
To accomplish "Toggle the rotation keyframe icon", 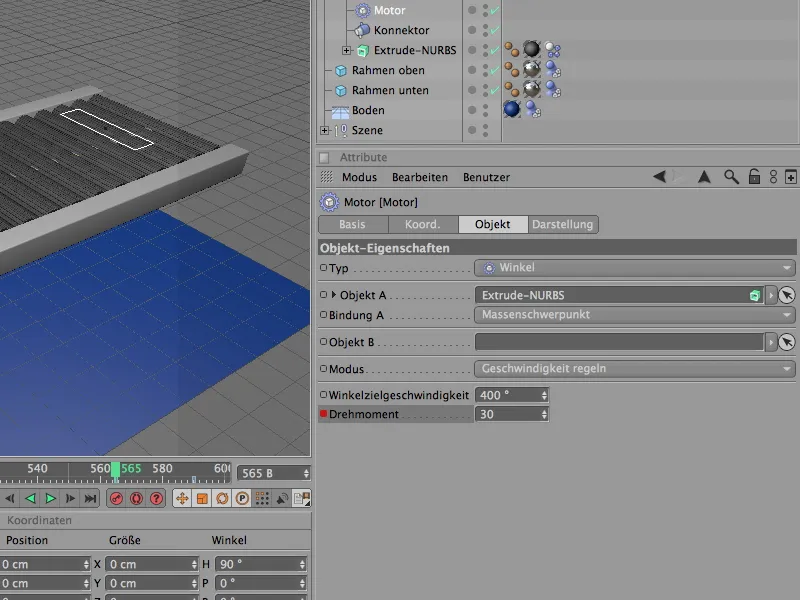I will [x=222, y=498].
